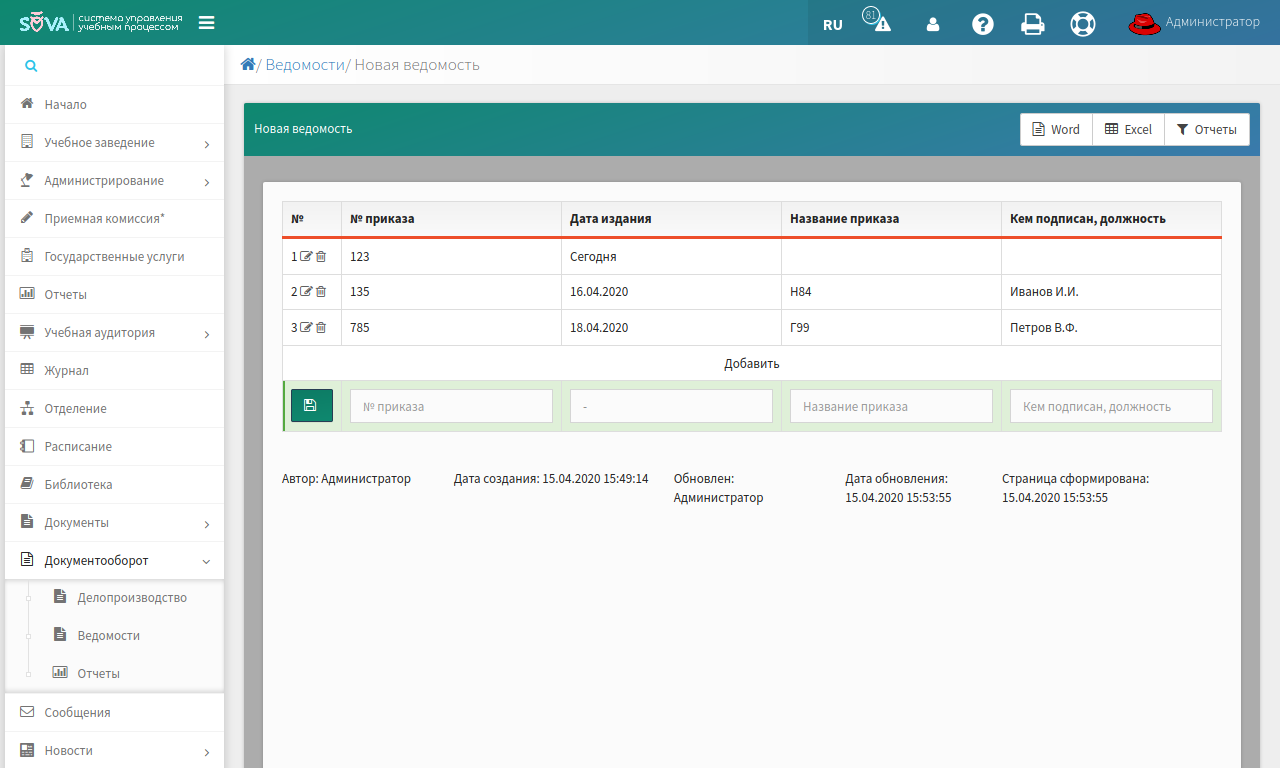Viewport: 1280px width, 768px height.
Task: Click the green save button icon
Action: (311, 406)
